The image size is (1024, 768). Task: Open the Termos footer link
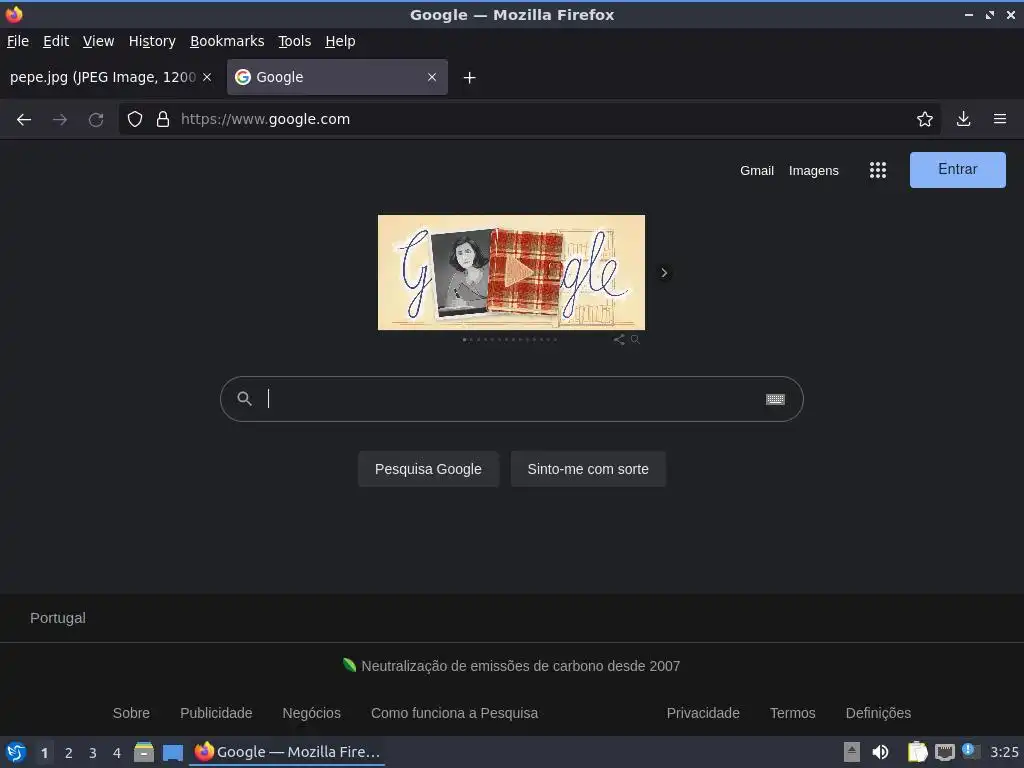793,713
